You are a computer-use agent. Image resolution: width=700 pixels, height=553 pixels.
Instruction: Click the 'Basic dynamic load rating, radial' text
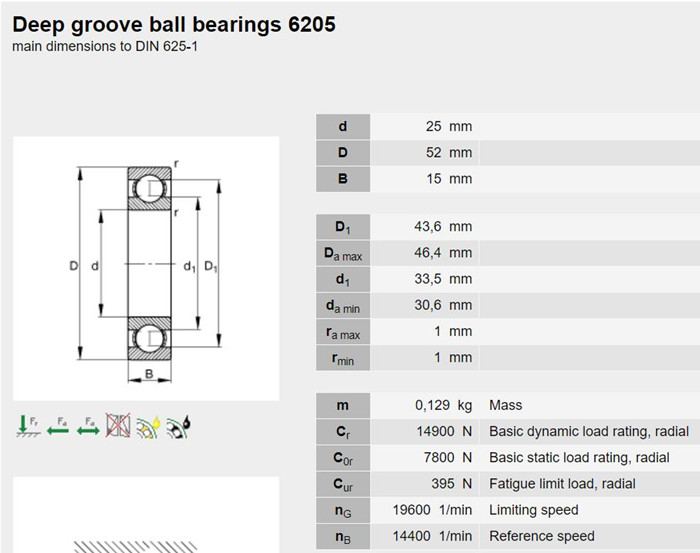[x=588, y=432]
